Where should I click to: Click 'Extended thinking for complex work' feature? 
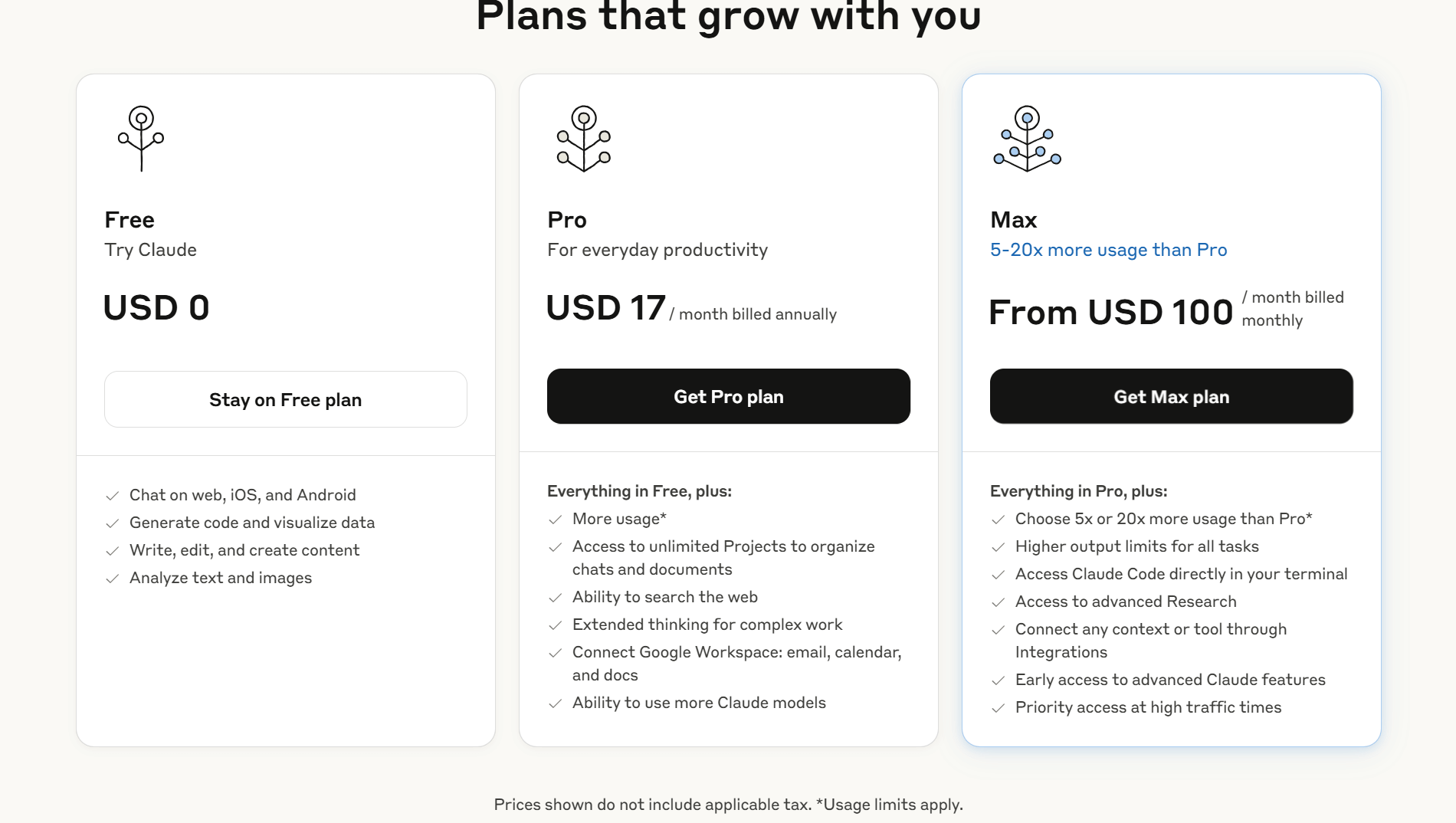(707, 625)
